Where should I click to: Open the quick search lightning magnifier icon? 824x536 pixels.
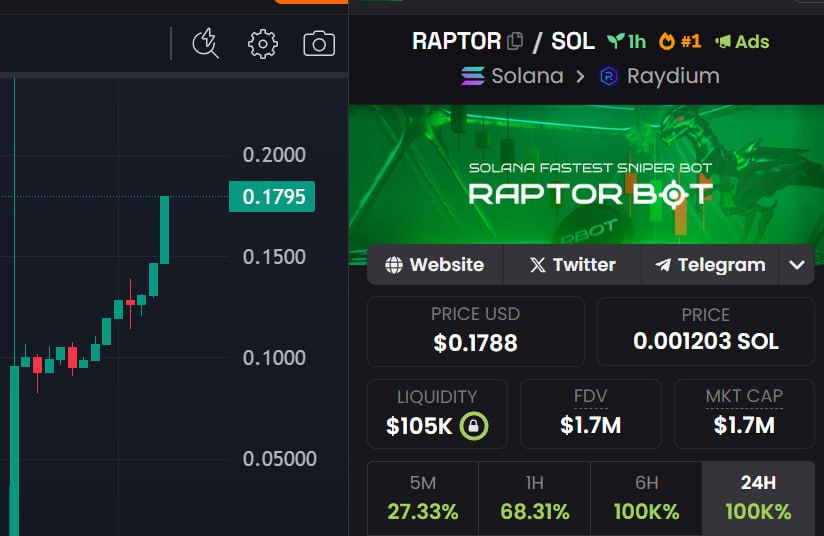205,43
